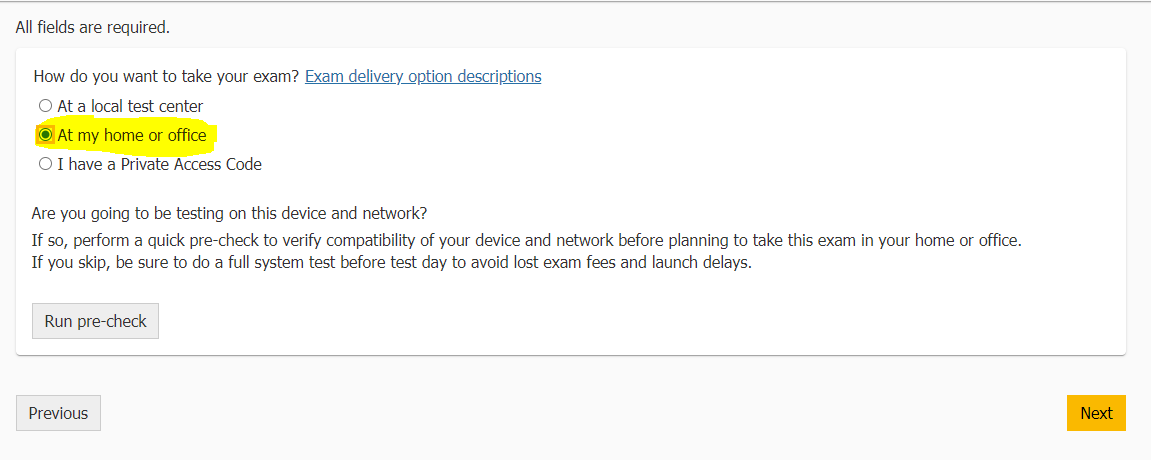1151x460 pixels.
Task: Click the "How do you want to take your exam?" question
Action: click(x=167, y=76)
